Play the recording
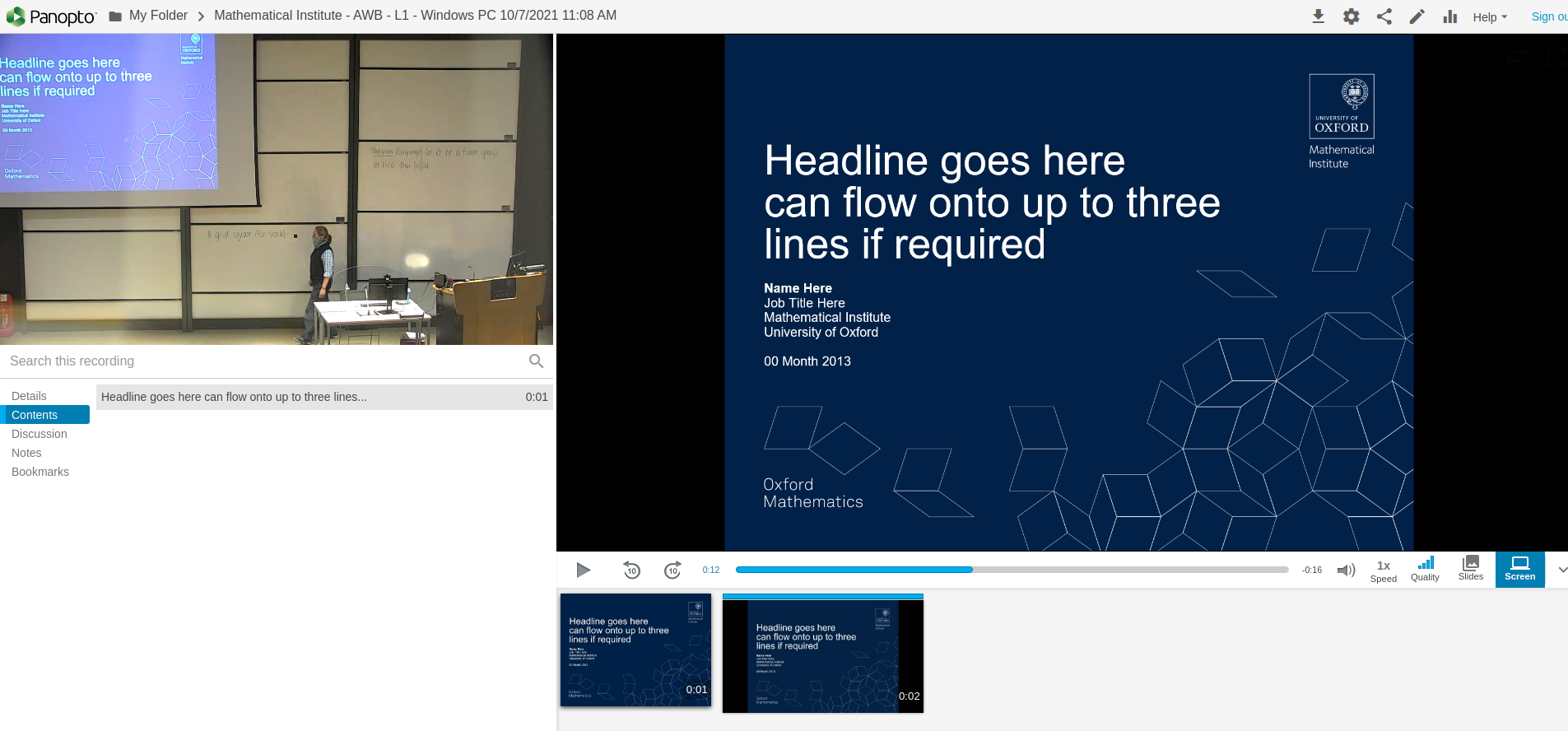 584,570
